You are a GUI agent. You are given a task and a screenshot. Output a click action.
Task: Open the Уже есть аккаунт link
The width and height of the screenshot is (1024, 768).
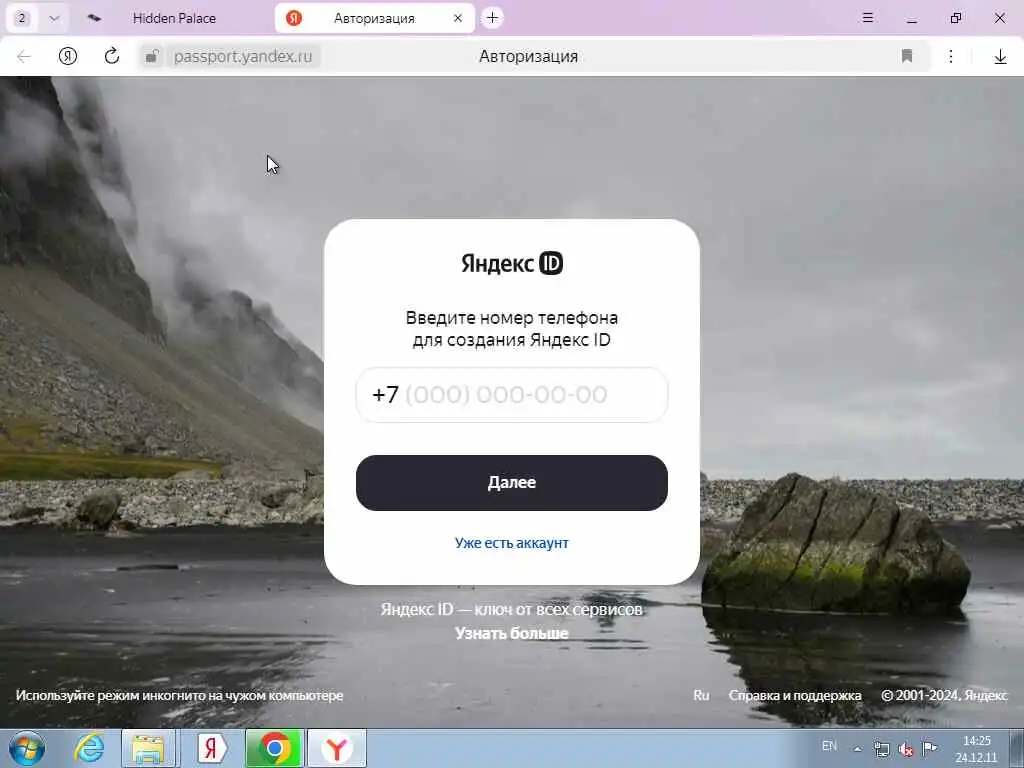511,543
